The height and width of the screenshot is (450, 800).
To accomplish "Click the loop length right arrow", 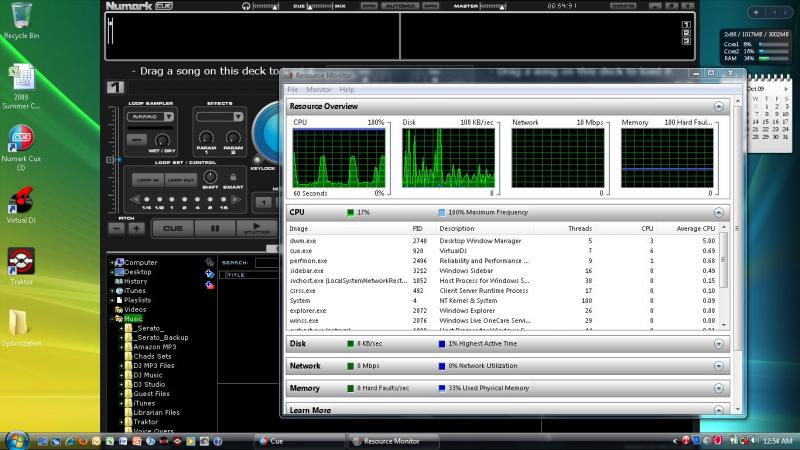I will (236, 199).
